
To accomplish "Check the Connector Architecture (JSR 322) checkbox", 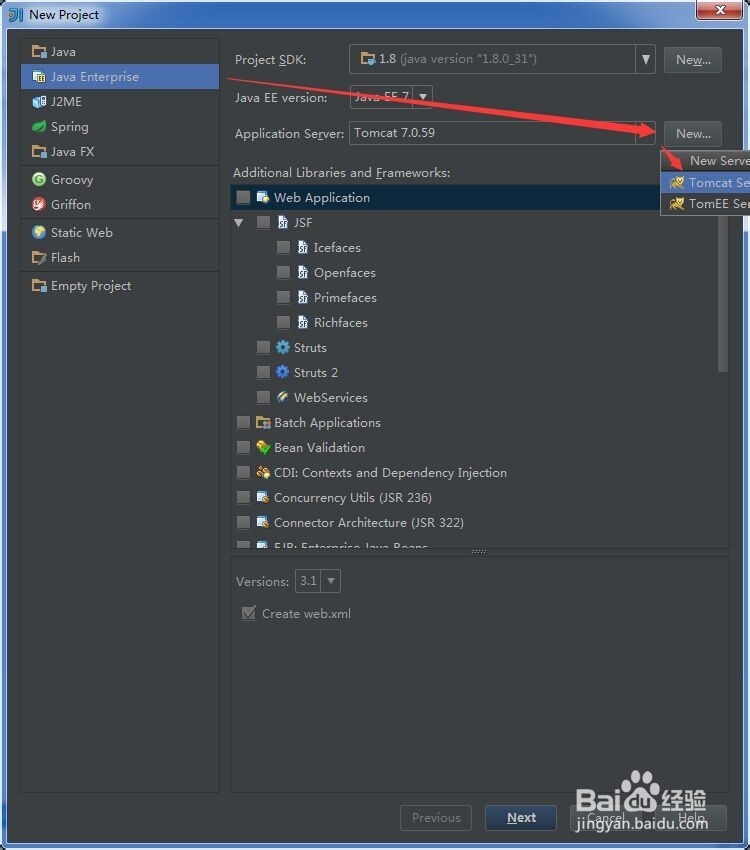I will 243,522.
